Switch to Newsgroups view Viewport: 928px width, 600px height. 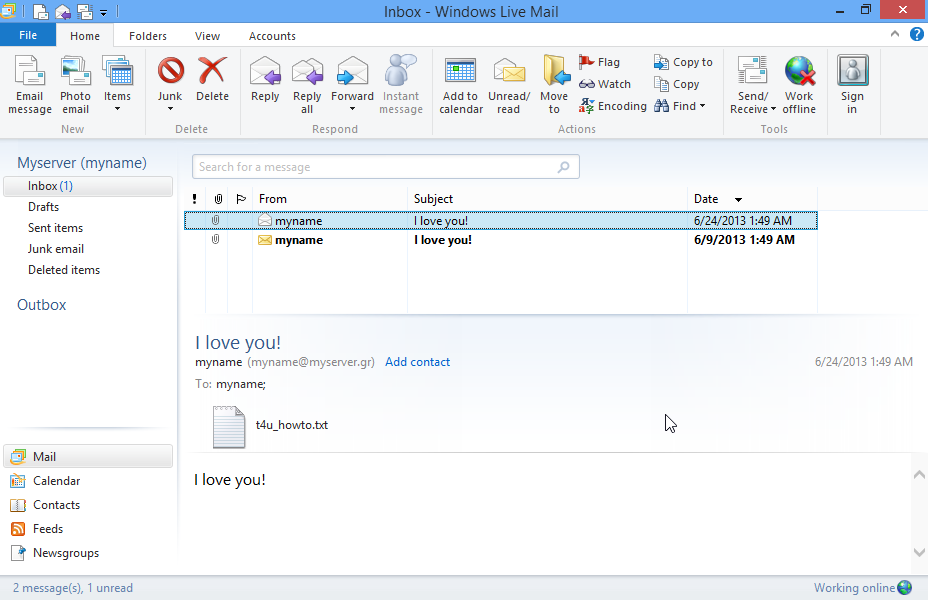(x=55, y=553)
